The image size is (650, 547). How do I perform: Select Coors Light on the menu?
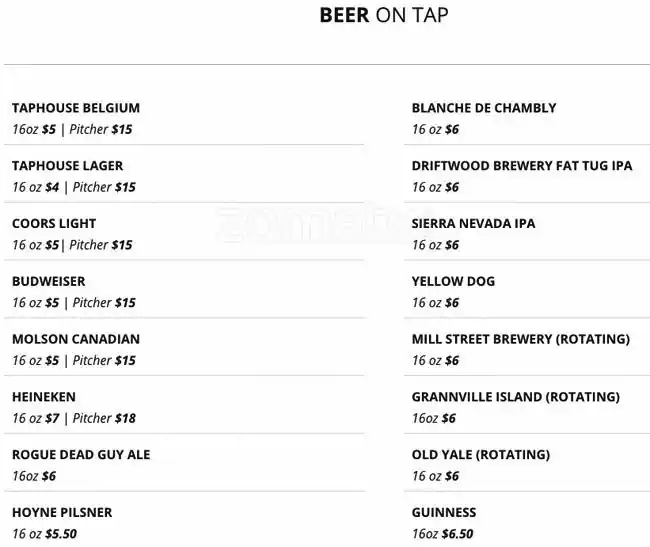coord(54,224)
